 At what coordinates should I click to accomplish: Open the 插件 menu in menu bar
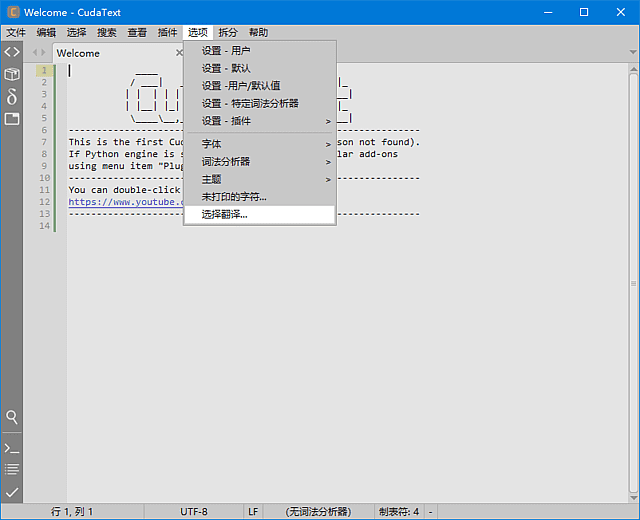[167, 32]
